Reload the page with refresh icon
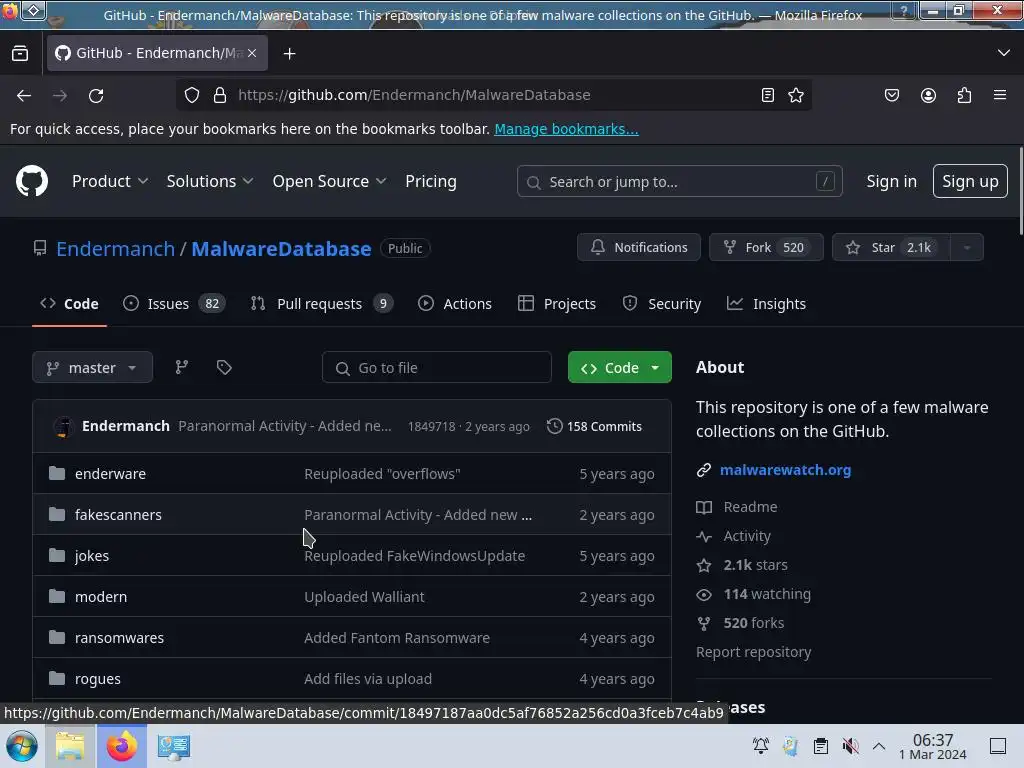The height and width of the screenshot is (768, 1024). (x=96, y=95)
